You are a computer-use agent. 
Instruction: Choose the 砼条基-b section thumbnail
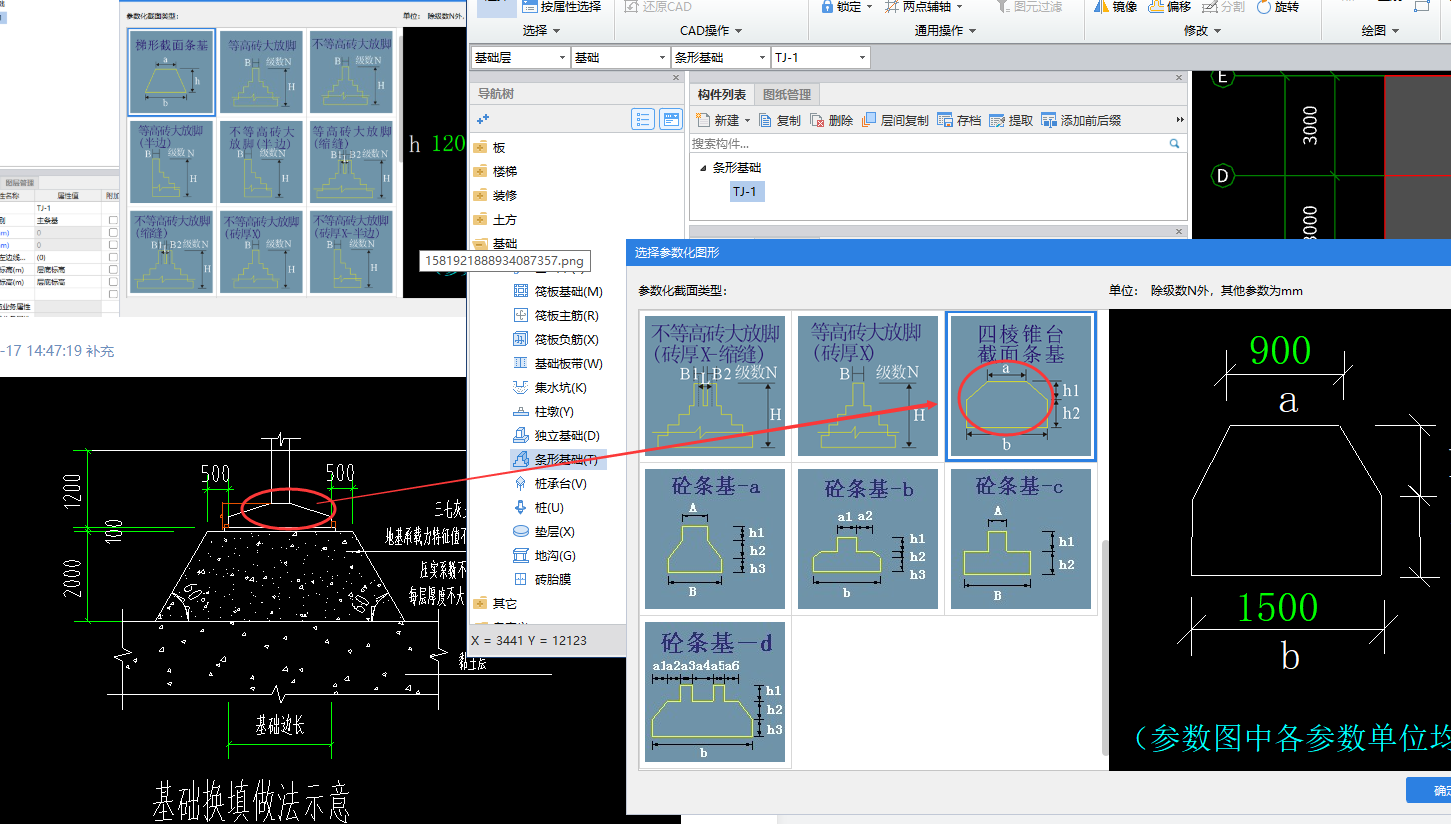(868, 538)
